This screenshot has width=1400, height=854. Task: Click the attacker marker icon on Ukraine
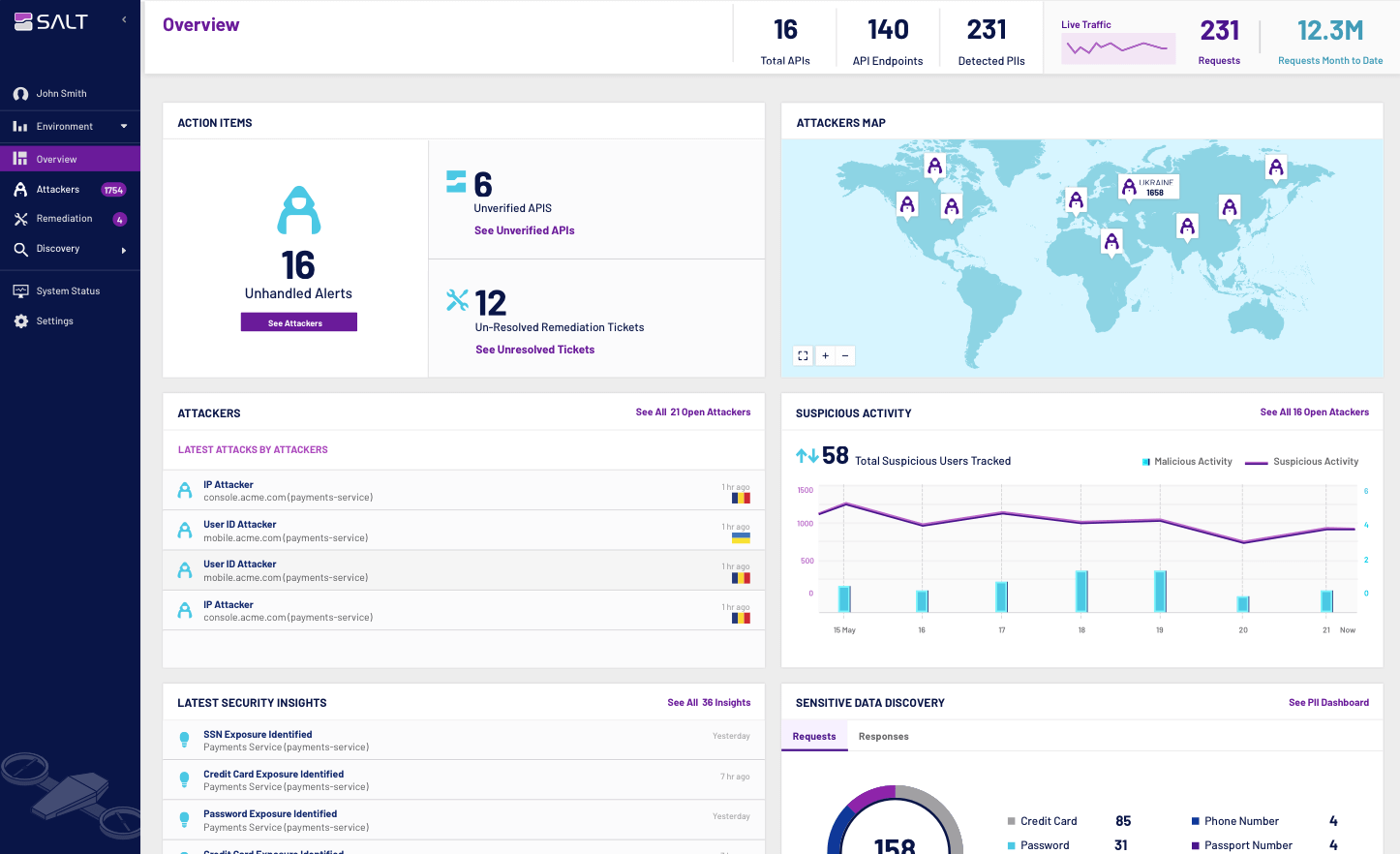tap(1127, 184)
